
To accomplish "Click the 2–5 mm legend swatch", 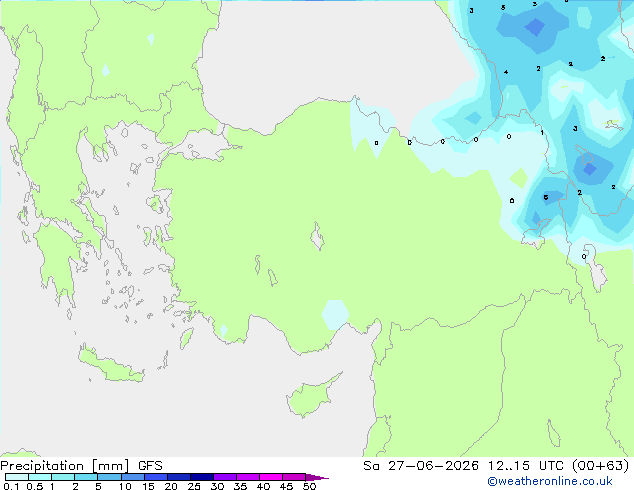I will pyautogui.click(x=86, y=477).
